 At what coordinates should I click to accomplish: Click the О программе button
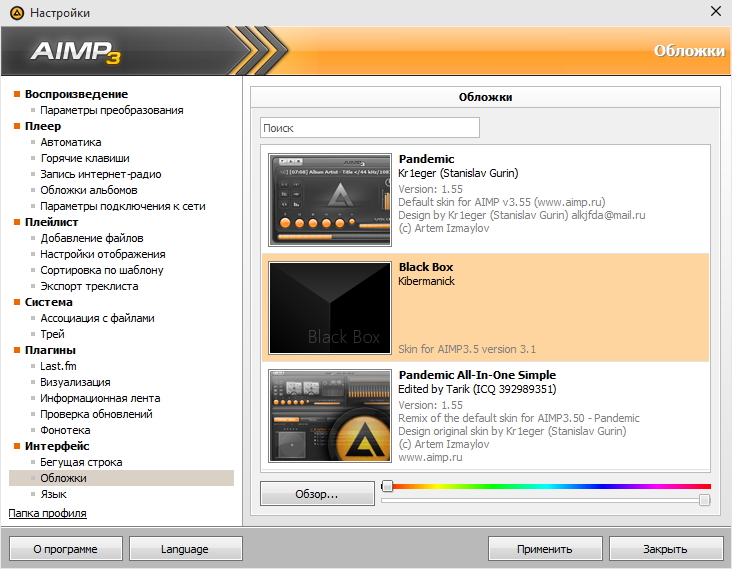(66, 548)
